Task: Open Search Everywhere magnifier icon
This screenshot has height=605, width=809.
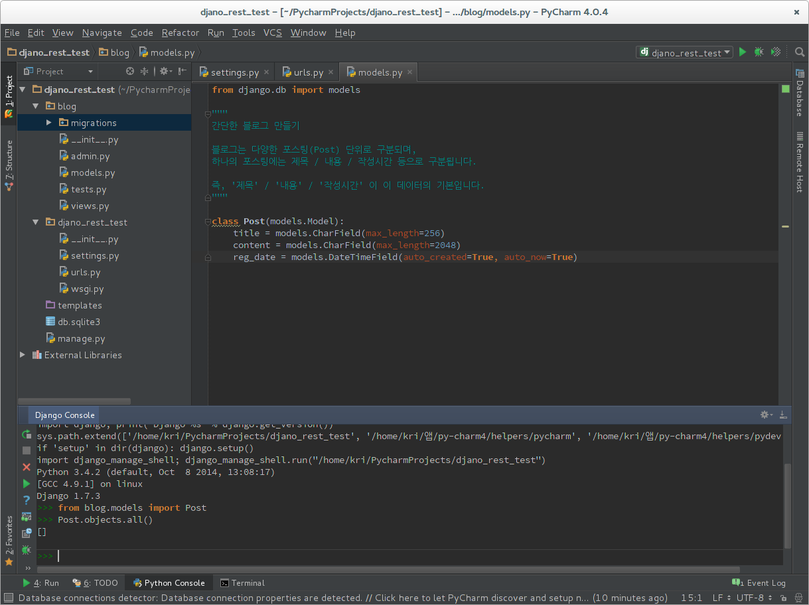Action: tap(799, 52)
